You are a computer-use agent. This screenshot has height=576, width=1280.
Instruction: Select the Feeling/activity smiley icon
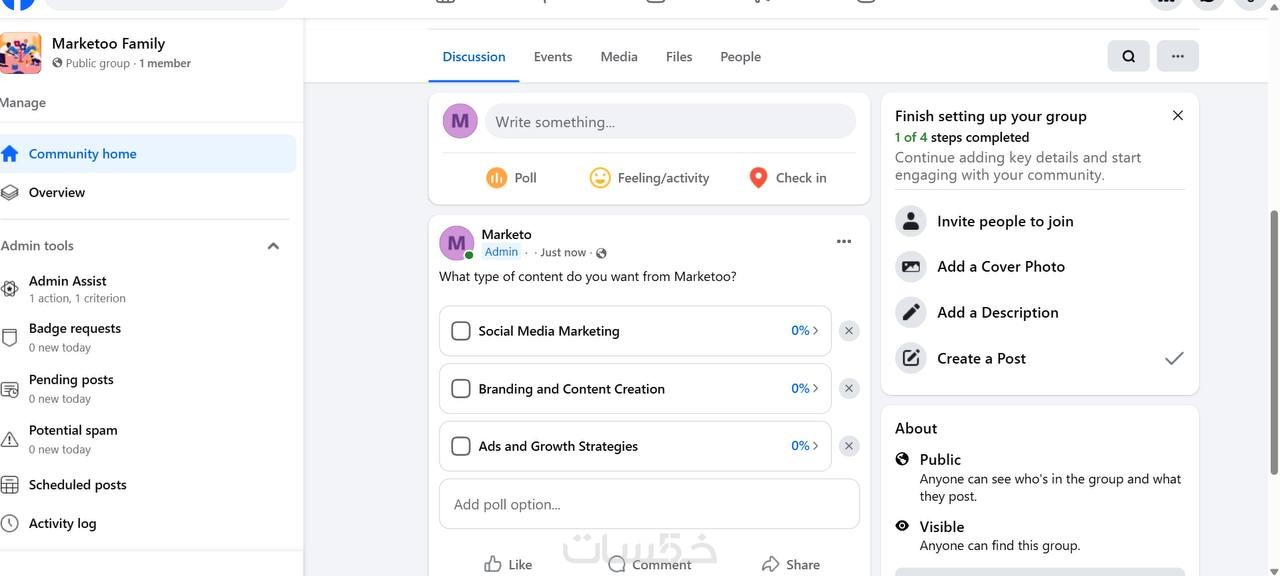pyautogui.click(x=600, y=178)
